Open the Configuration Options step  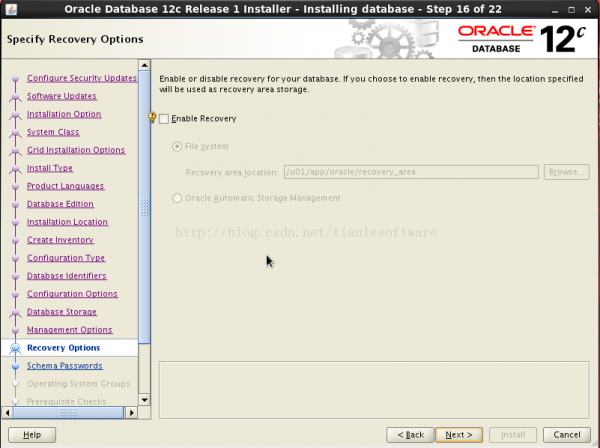tap(72, 294)
